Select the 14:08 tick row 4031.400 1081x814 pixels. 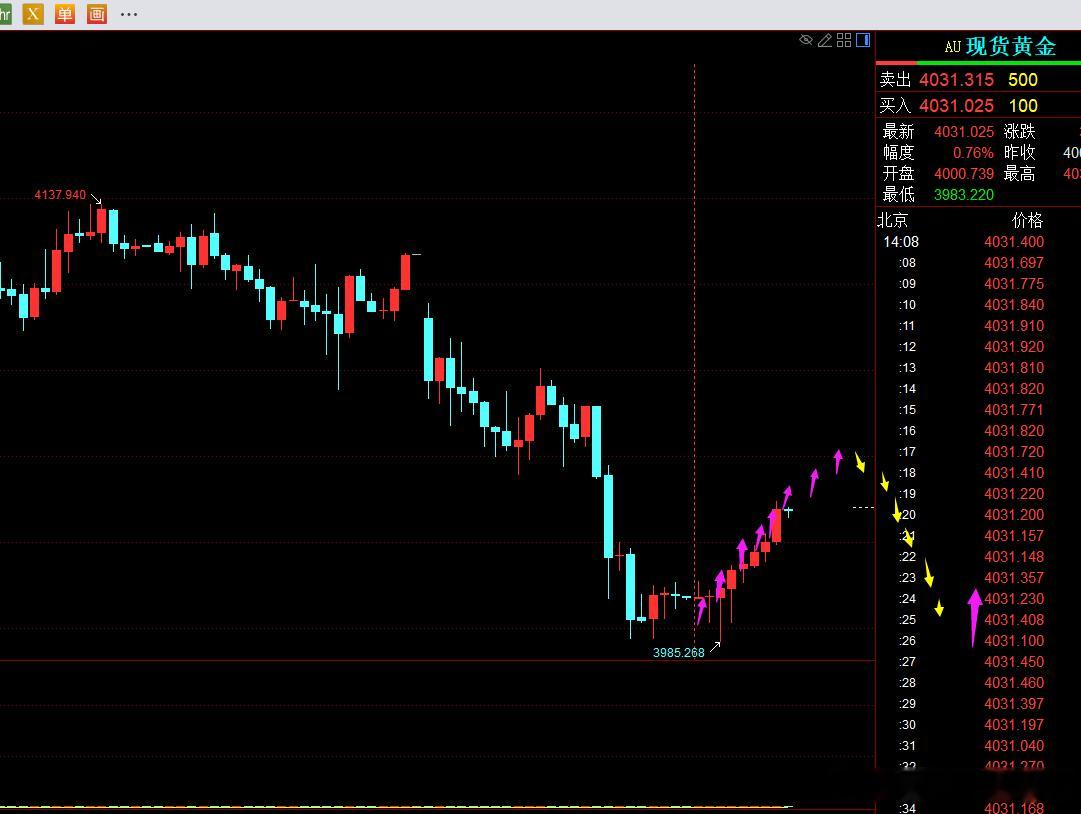tap(962, 242)
